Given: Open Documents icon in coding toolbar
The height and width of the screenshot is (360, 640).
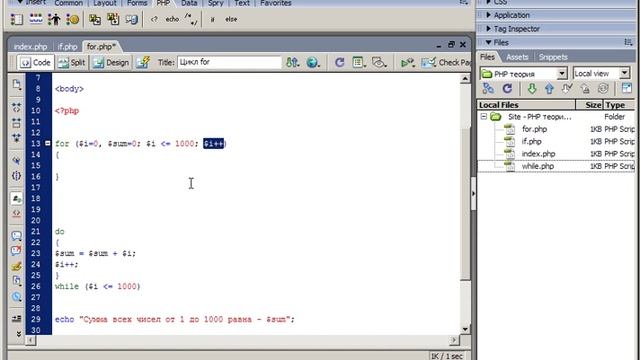Looking at the screenshot, I should click(16, 84).
